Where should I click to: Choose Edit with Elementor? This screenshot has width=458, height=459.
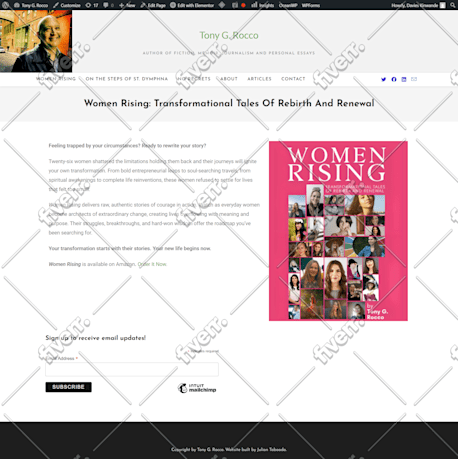pos(192,5)
